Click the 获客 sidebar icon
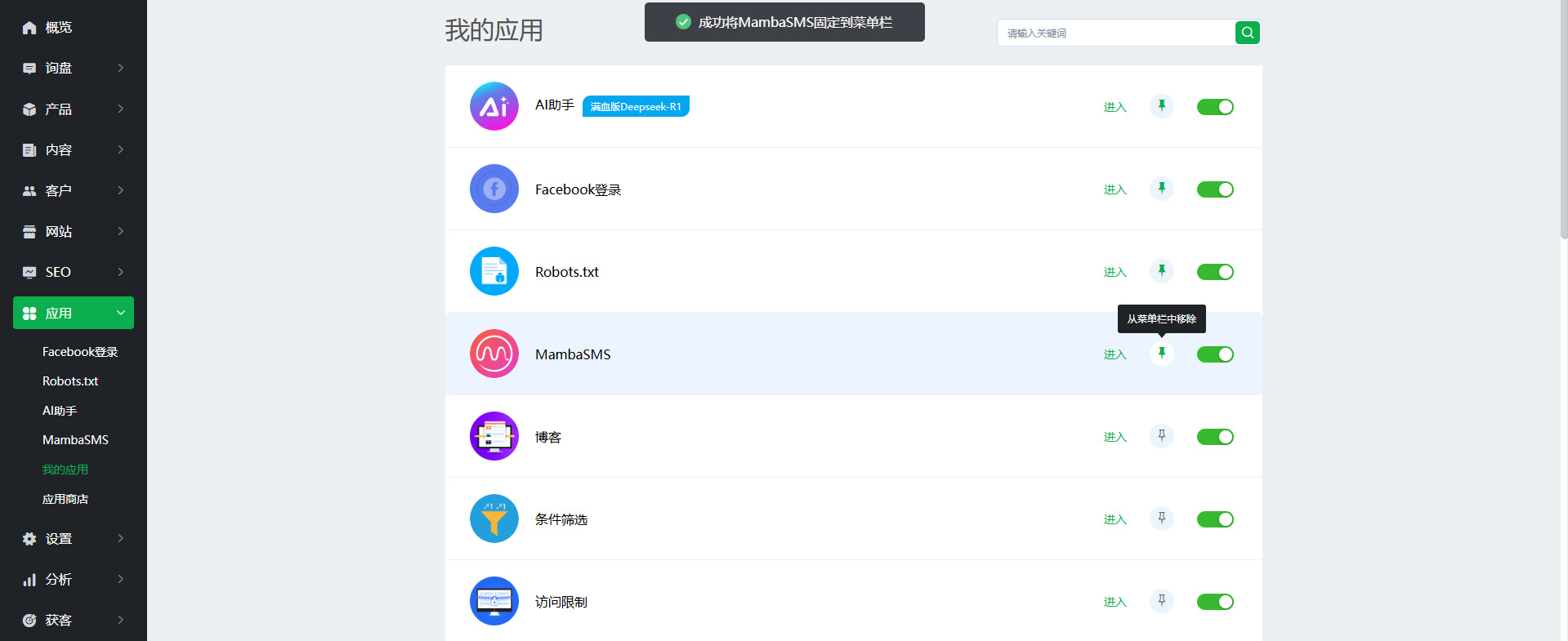The width and height of the screenshot is (1568, 641). pos(29,621)
